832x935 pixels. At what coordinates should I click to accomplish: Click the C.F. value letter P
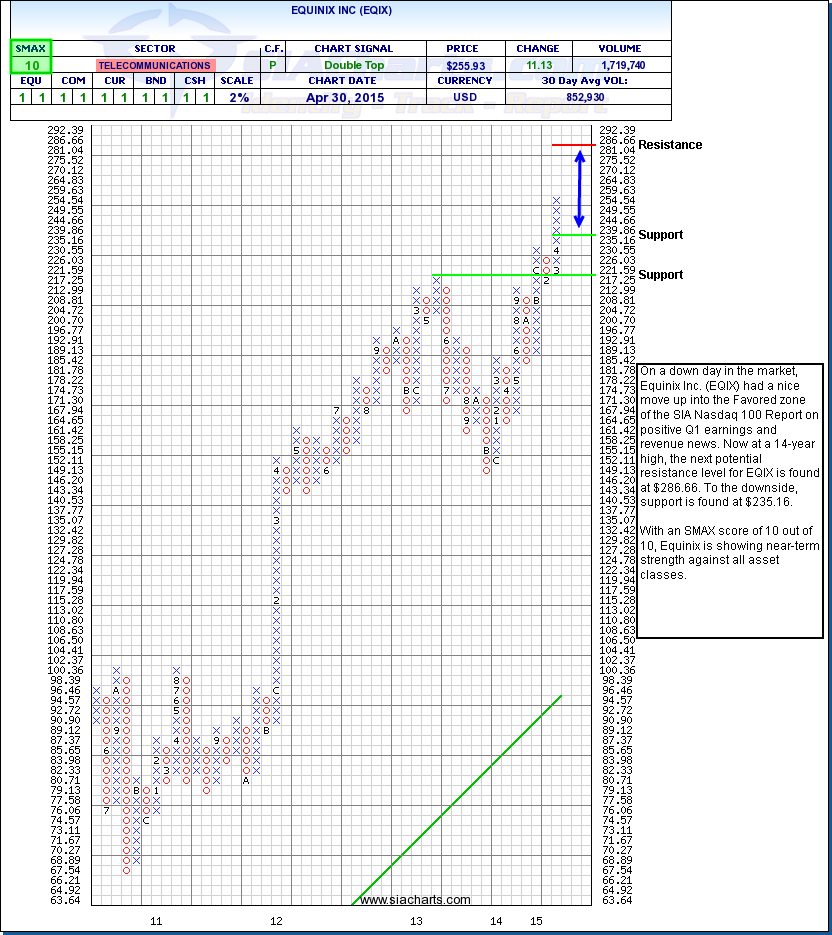point(271,64)
